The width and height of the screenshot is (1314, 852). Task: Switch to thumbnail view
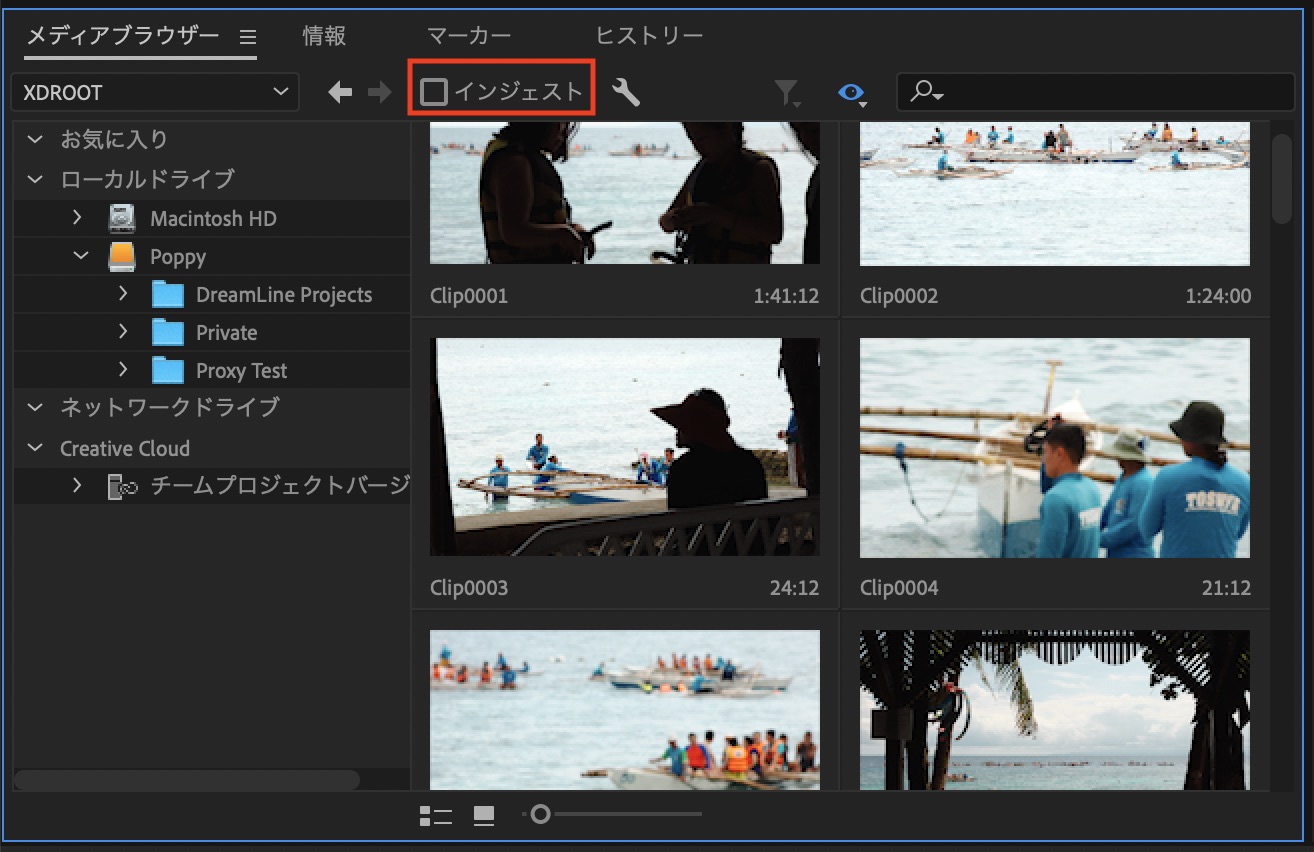[x=484, y=816]
